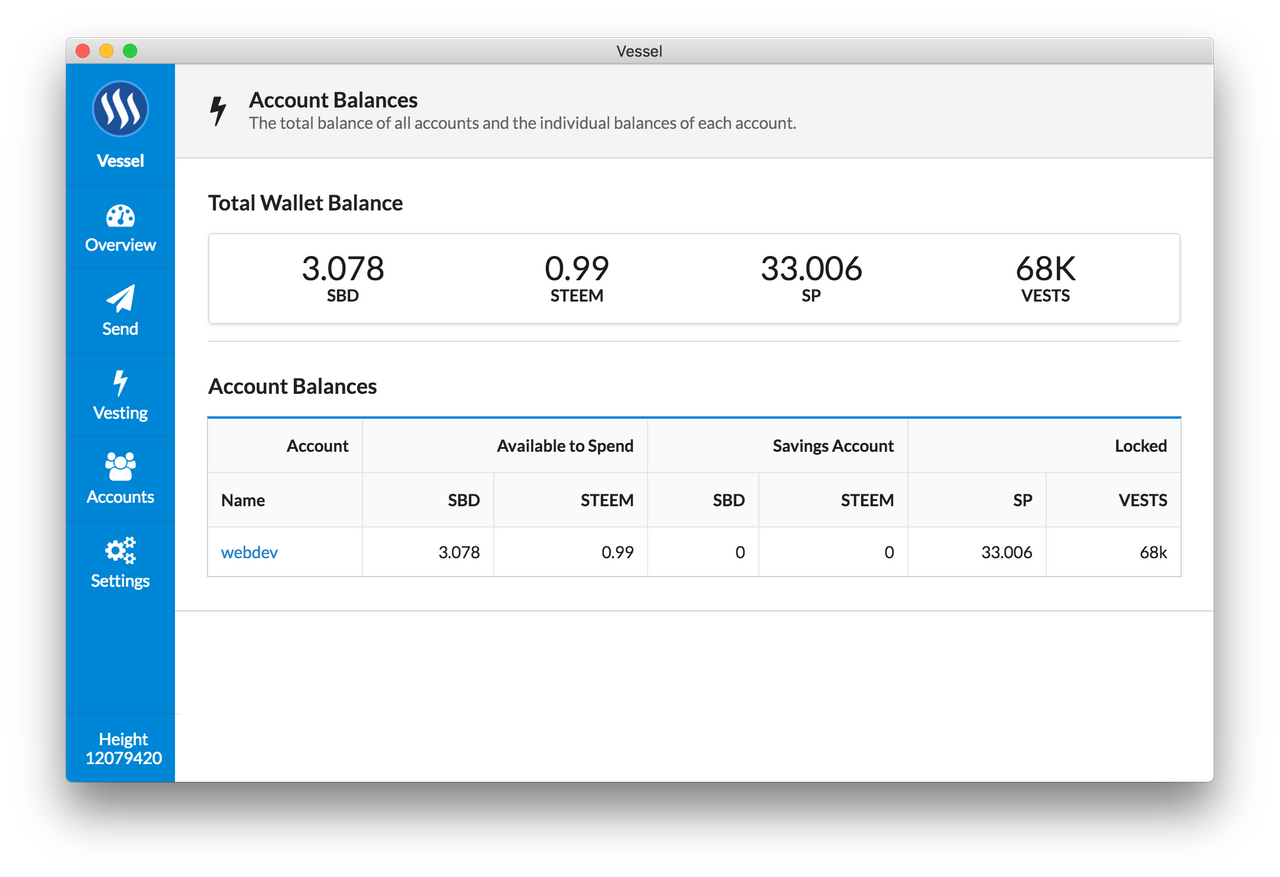The image size is (1280, 877).
Task: Click the page description subtitle text
Action: tap(522, 124)
